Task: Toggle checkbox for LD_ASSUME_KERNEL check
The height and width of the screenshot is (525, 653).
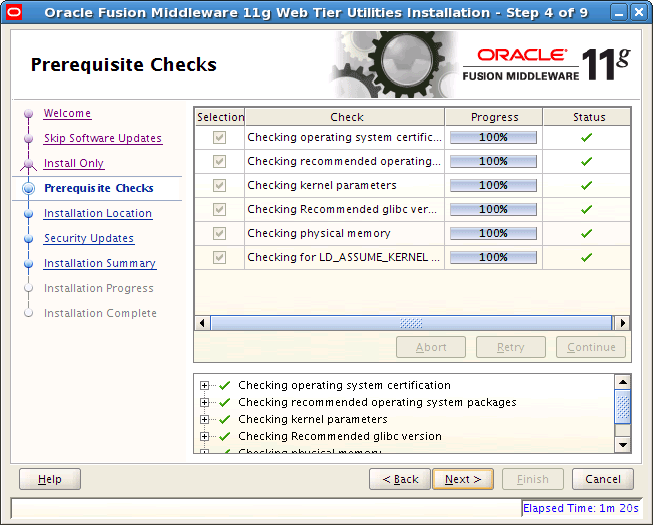Action: (x=219, y=257)
